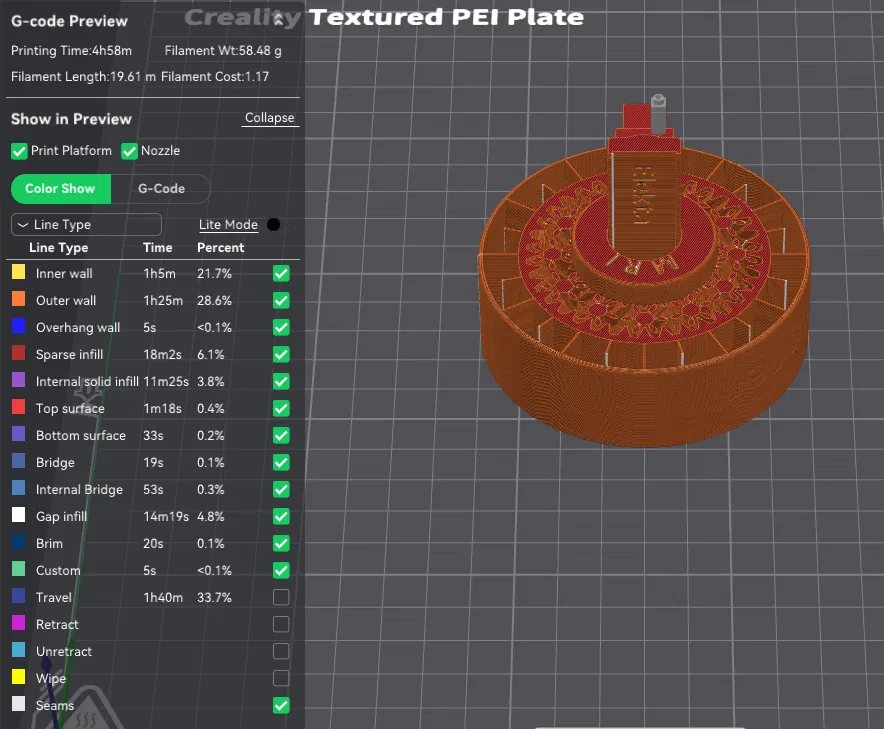
Task: Click the Bottom surface color swatch
Action: (x=19, y=434)
